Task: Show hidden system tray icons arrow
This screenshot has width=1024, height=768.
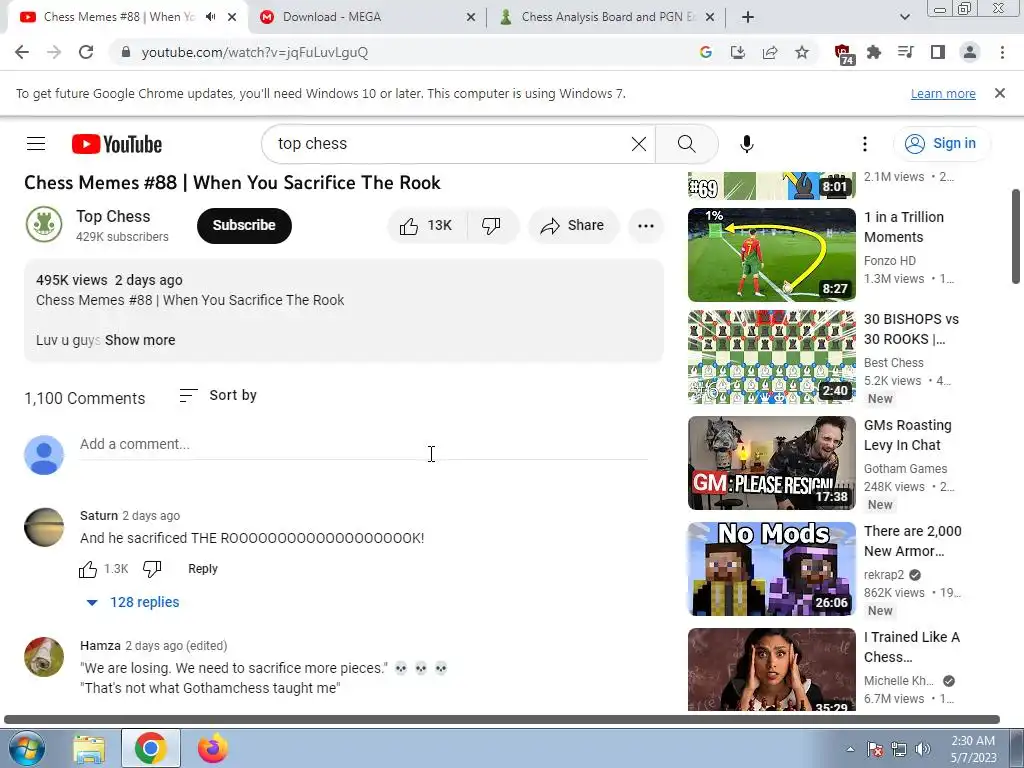Action: click(850, 749)
